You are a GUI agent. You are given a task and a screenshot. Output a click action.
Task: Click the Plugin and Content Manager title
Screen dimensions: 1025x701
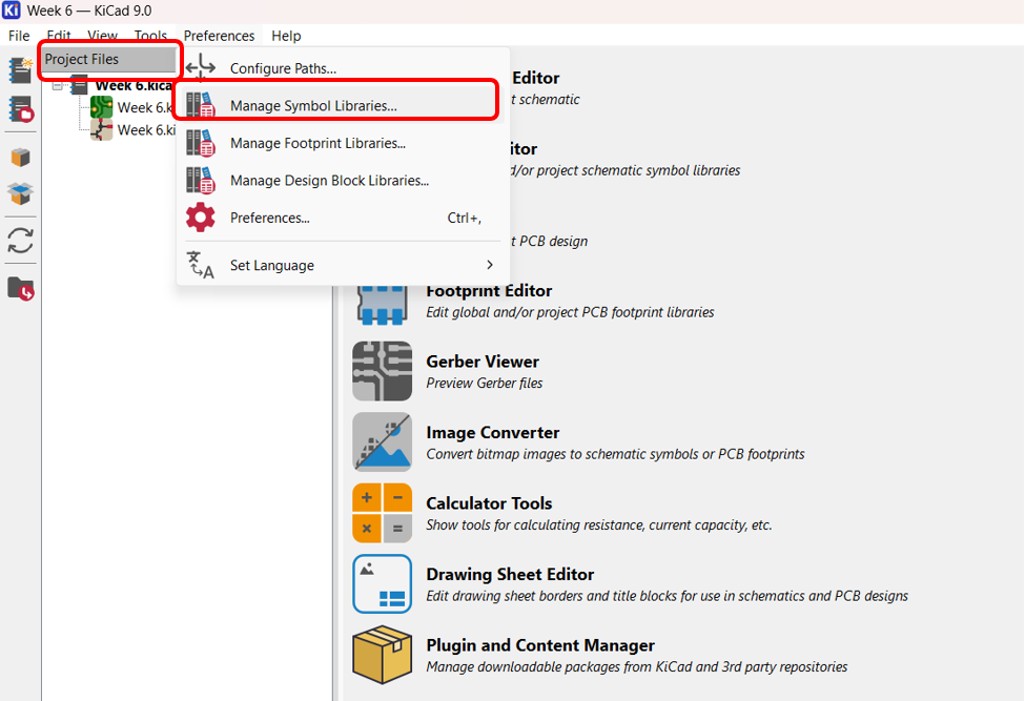coord(540,645)
